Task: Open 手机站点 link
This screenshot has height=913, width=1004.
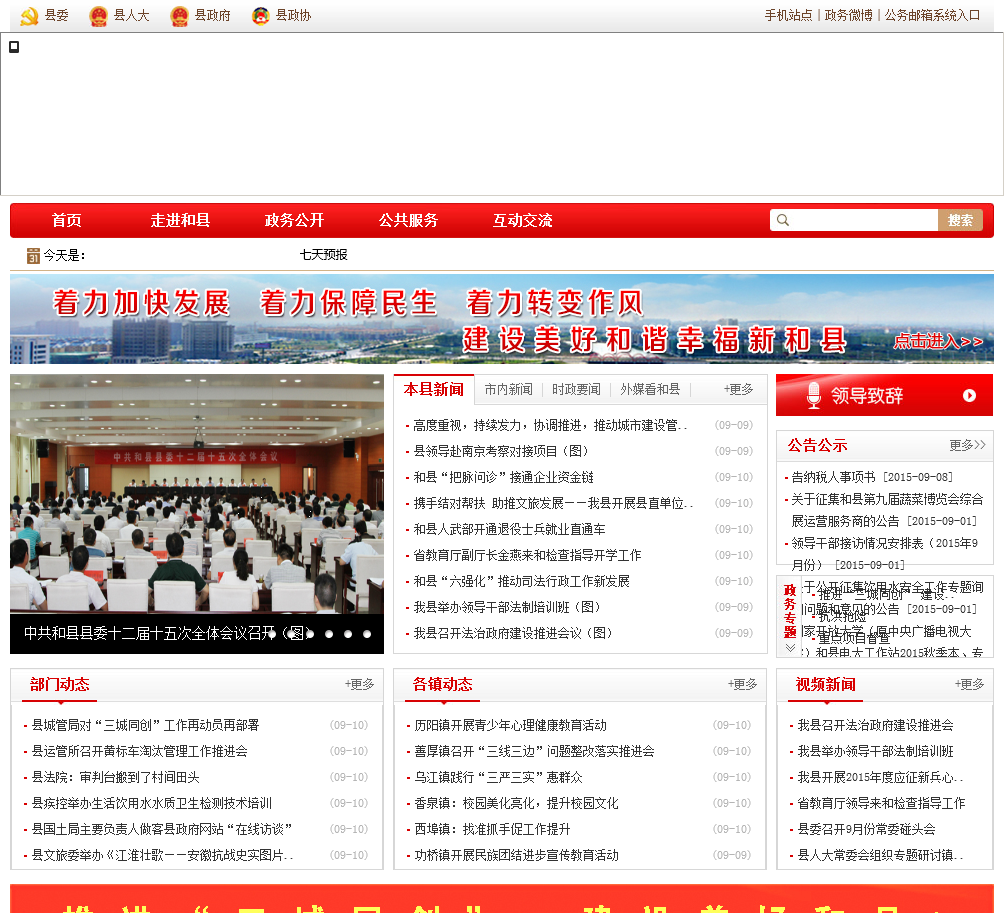Action: pyautogui.click(x=788, y=15)
